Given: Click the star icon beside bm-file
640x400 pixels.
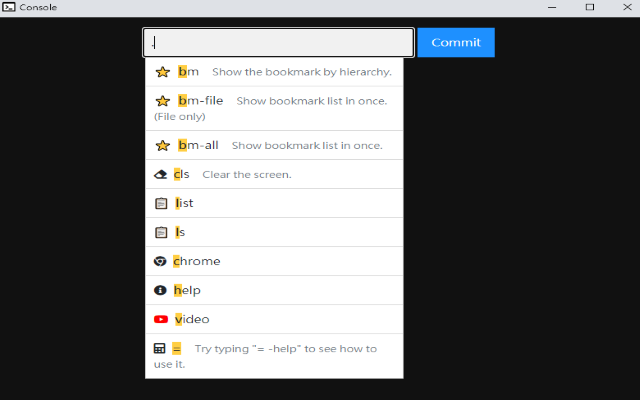Looking at the screenshot, I should click(x=162, y=101).
